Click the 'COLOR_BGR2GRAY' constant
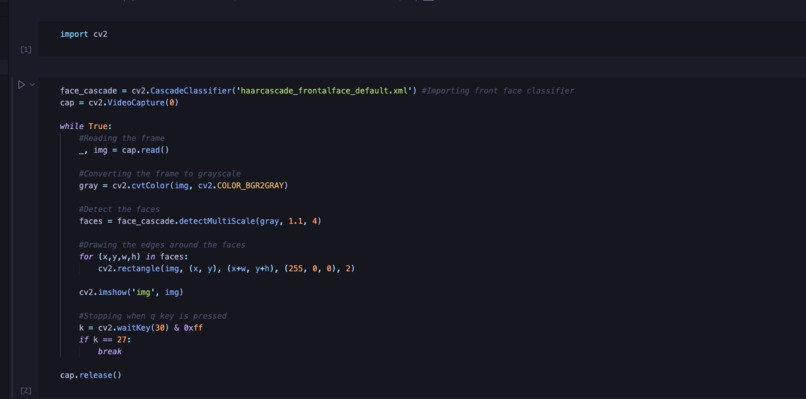Screen dimensions: 806x399 click(x=250, y=186)
